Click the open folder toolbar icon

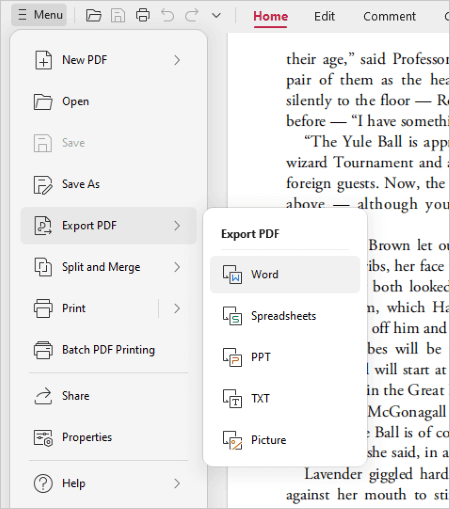point(93,15)
